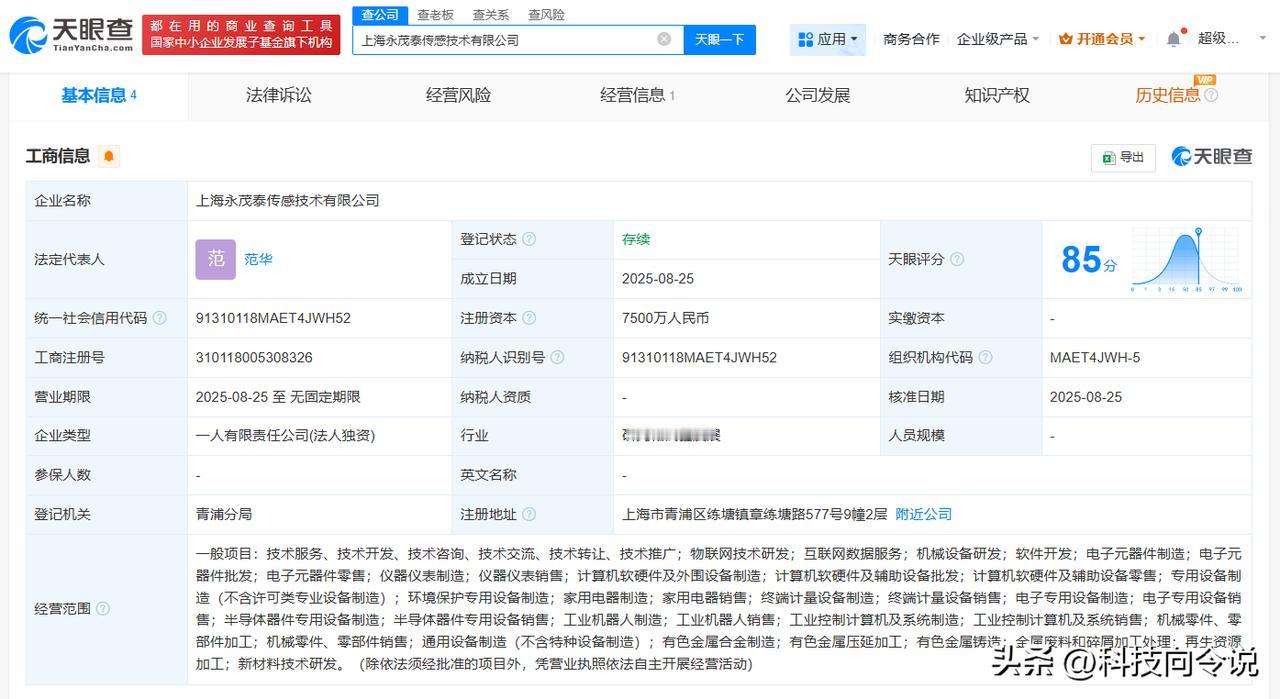Viewport: 1280px width, 699px height.
Task: Open the 商务合作 link
Action: pyautogui.click(x=911, y=39)
